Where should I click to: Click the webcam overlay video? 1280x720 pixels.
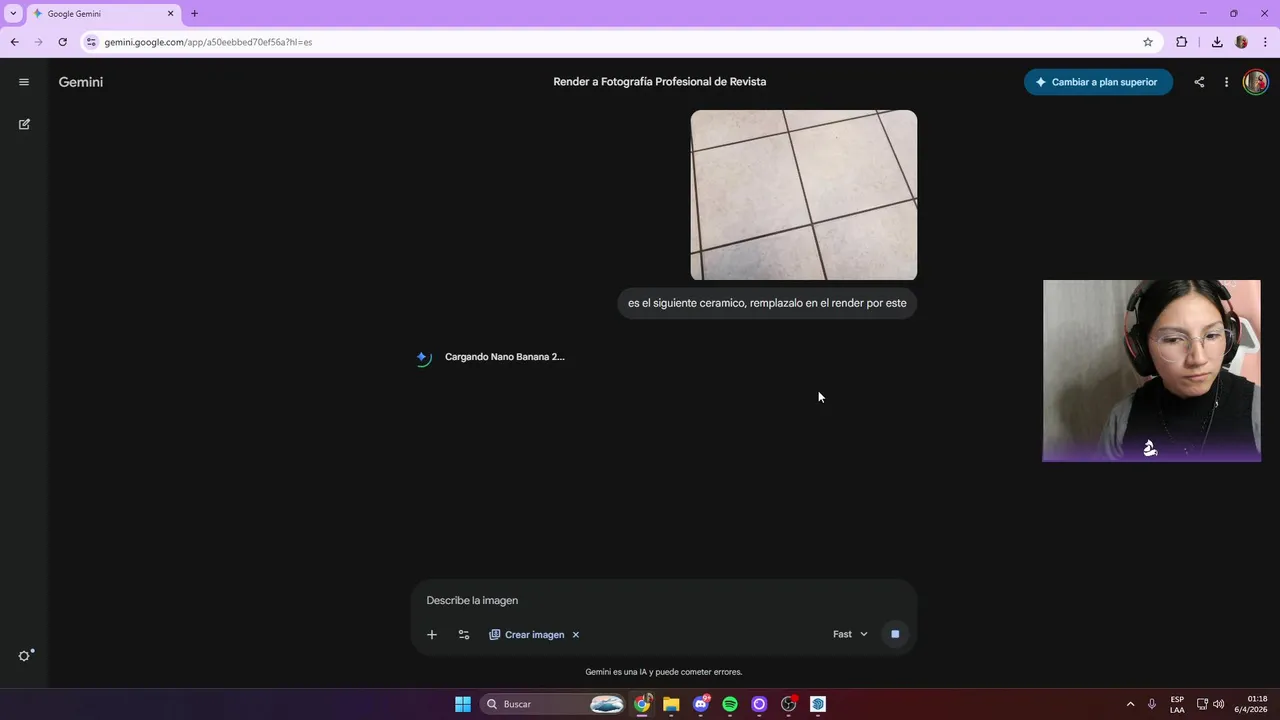pos(1152,371)
